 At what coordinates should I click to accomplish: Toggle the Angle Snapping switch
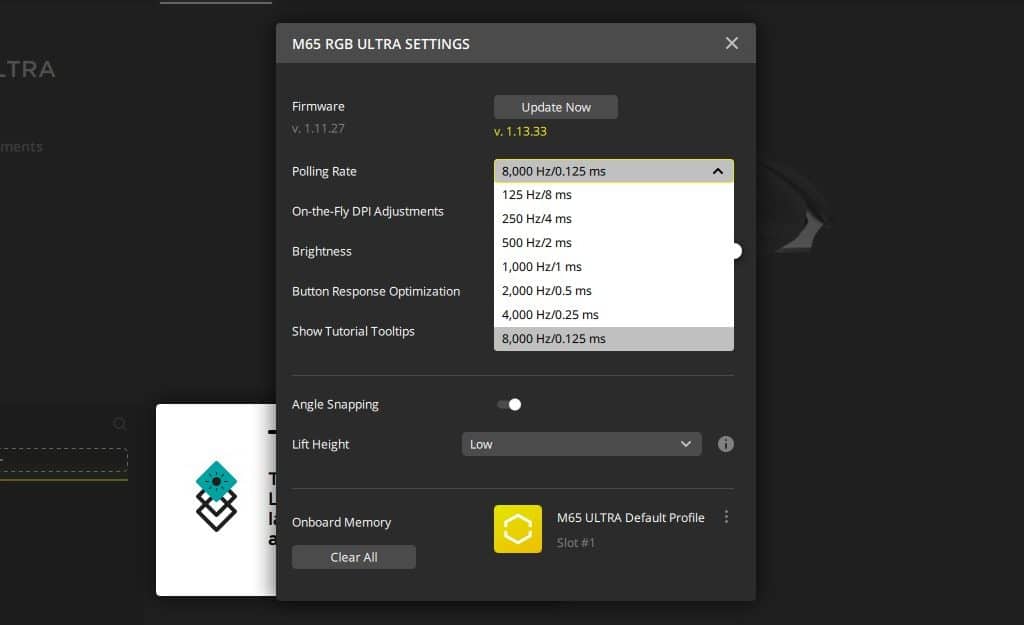(509, 405)
